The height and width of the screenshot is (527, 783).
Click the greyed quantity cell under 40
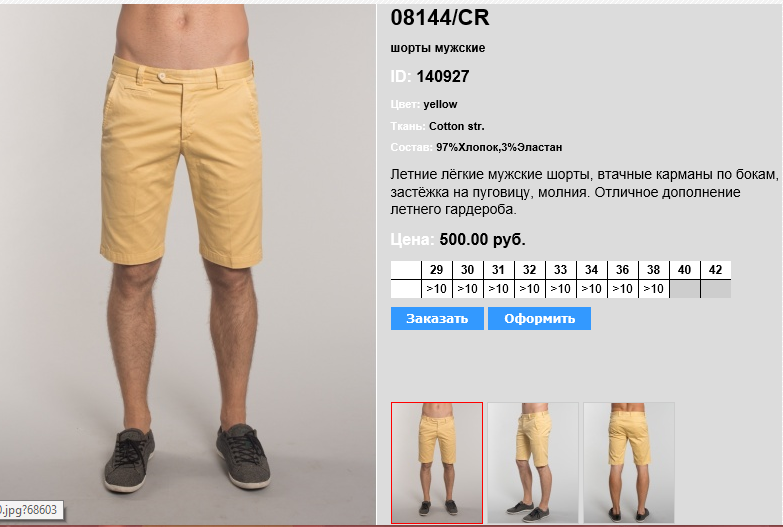point(684,289)
